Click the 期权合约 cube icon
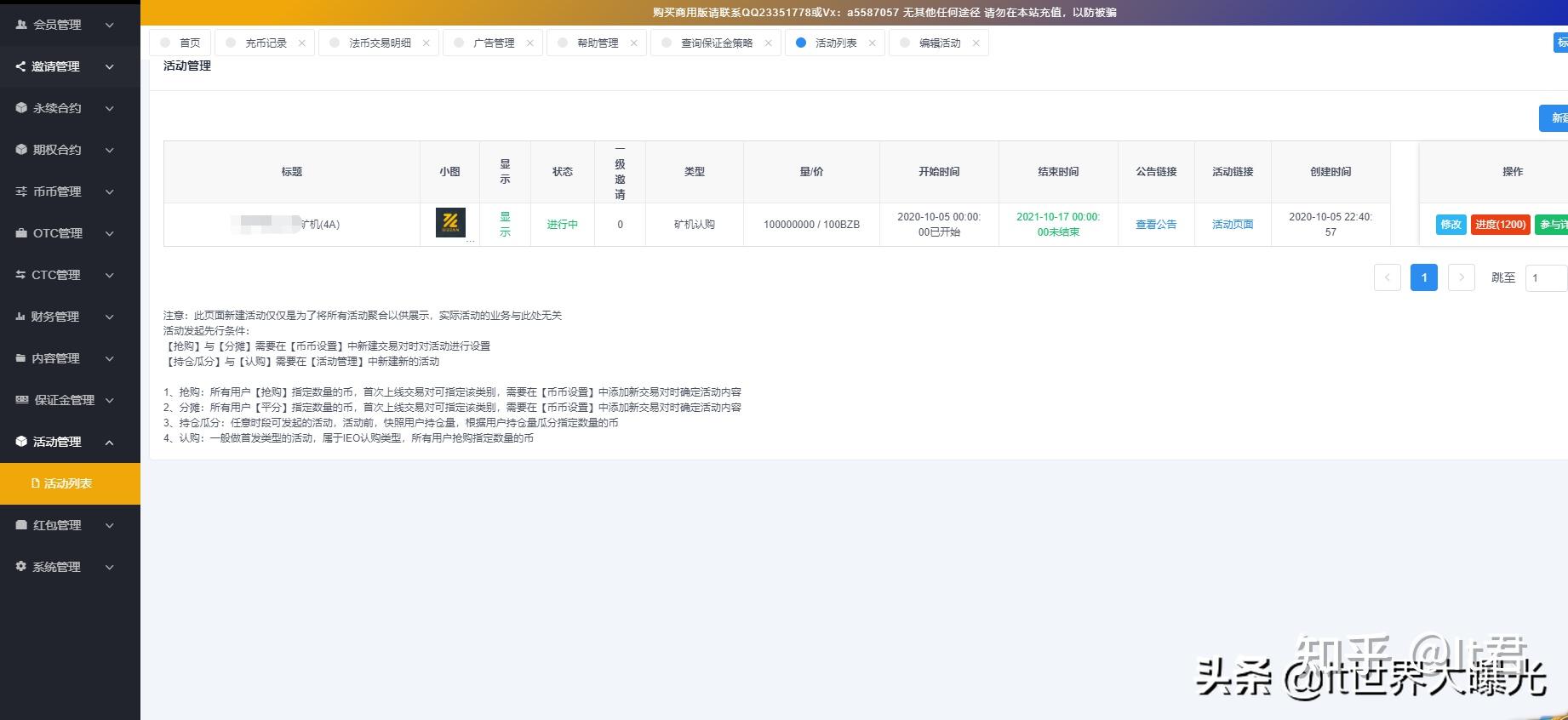The height and width of the screenshot is (720, 1568). [21, 150]
